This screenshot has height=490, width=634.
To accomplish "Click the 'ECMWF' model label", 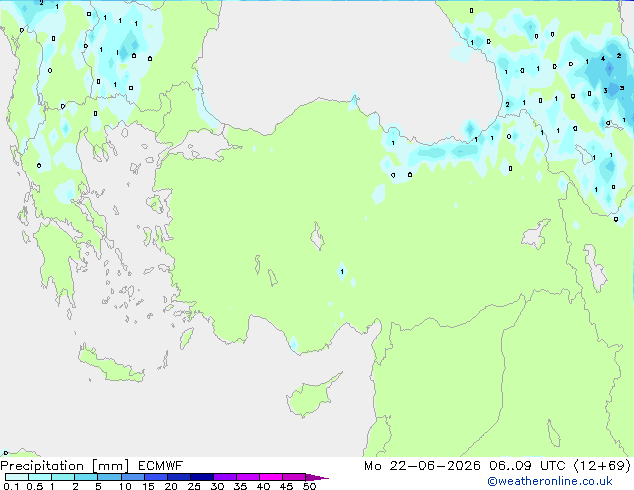I will (x=161, y=466).
